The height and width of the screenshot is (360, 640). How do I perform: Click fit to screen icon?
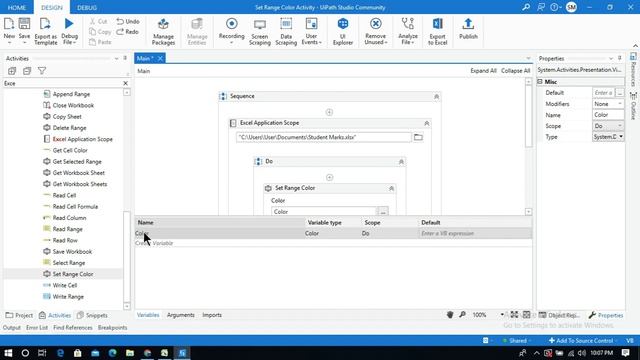pos(514,315)
